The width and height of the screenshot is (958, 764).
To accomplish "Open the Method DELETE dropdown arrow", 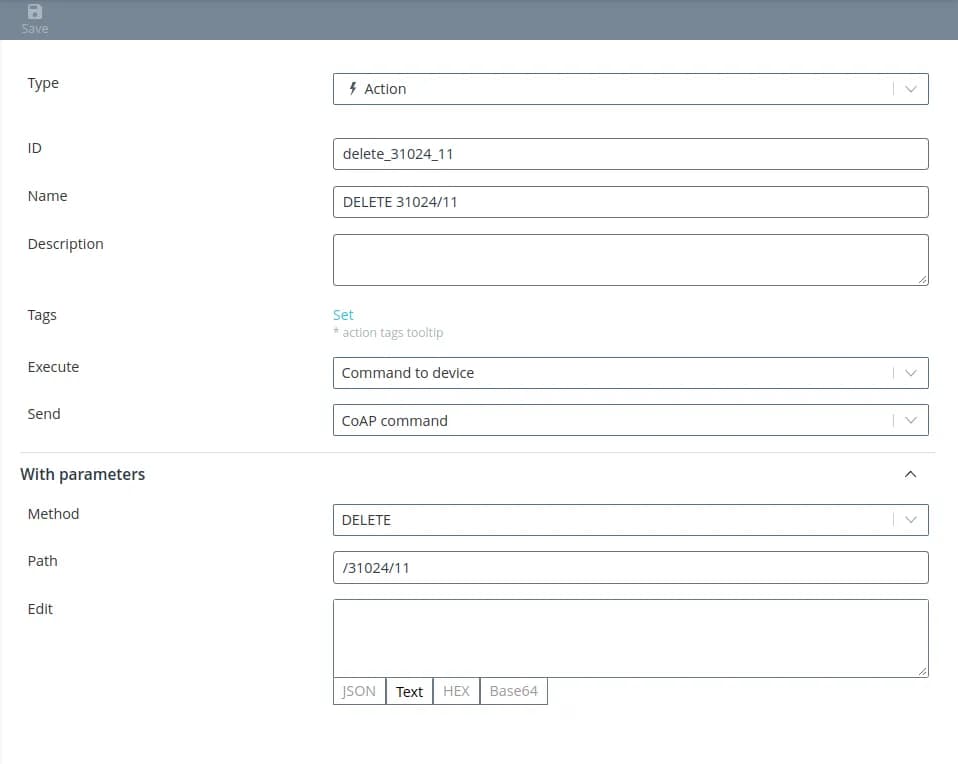I will pyautogui.click(x=910, y=520).
